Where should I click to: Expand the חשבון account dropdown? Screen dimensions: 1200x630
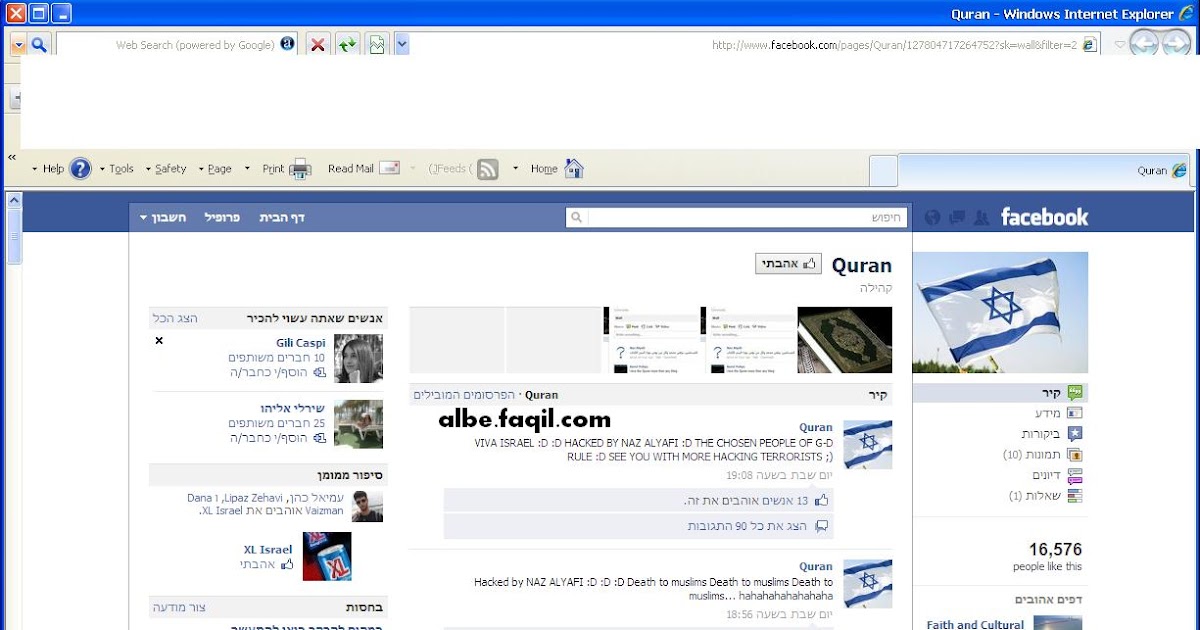(x=163, y=217)
